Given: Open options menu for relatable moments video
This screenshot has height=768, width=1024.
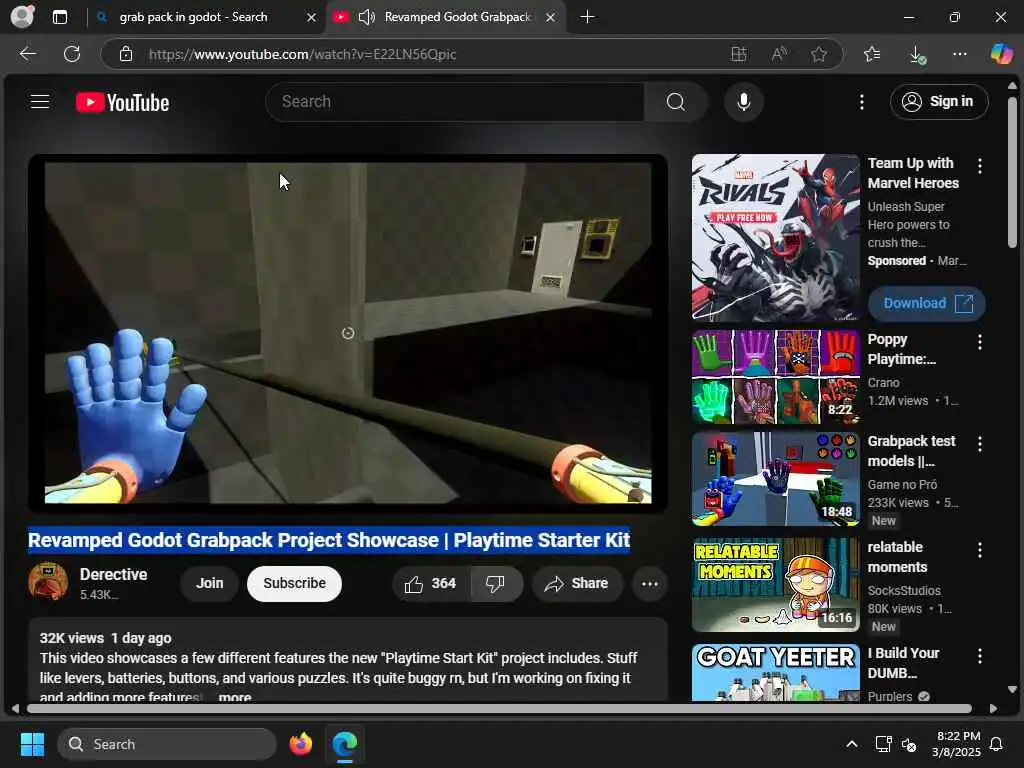Looking at the screenshot, I should click(x=980, y=551).
